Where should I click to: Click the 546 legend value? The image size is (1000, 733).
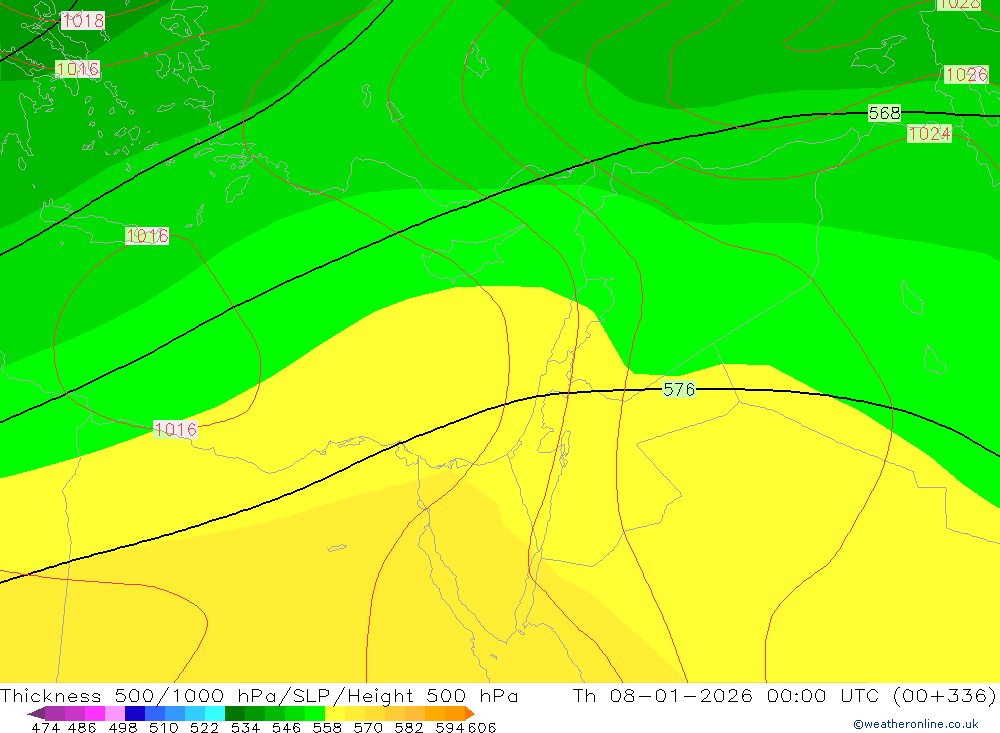[x=286, y=727]
